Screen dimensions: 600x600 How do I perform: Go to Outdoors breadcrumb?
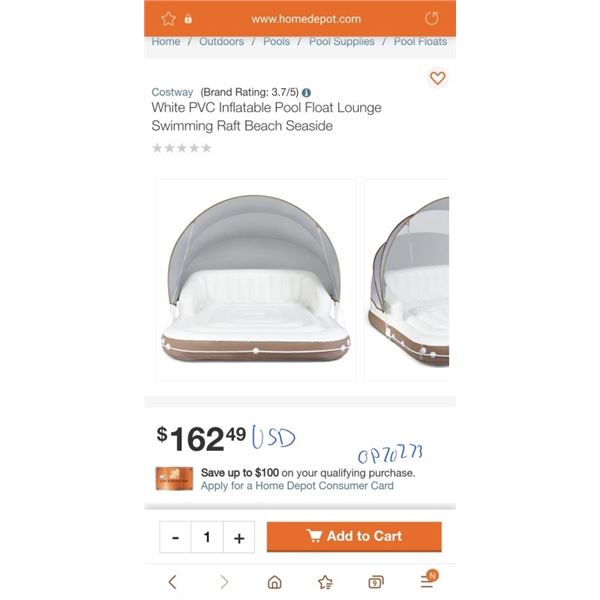[x=222, y=42]
